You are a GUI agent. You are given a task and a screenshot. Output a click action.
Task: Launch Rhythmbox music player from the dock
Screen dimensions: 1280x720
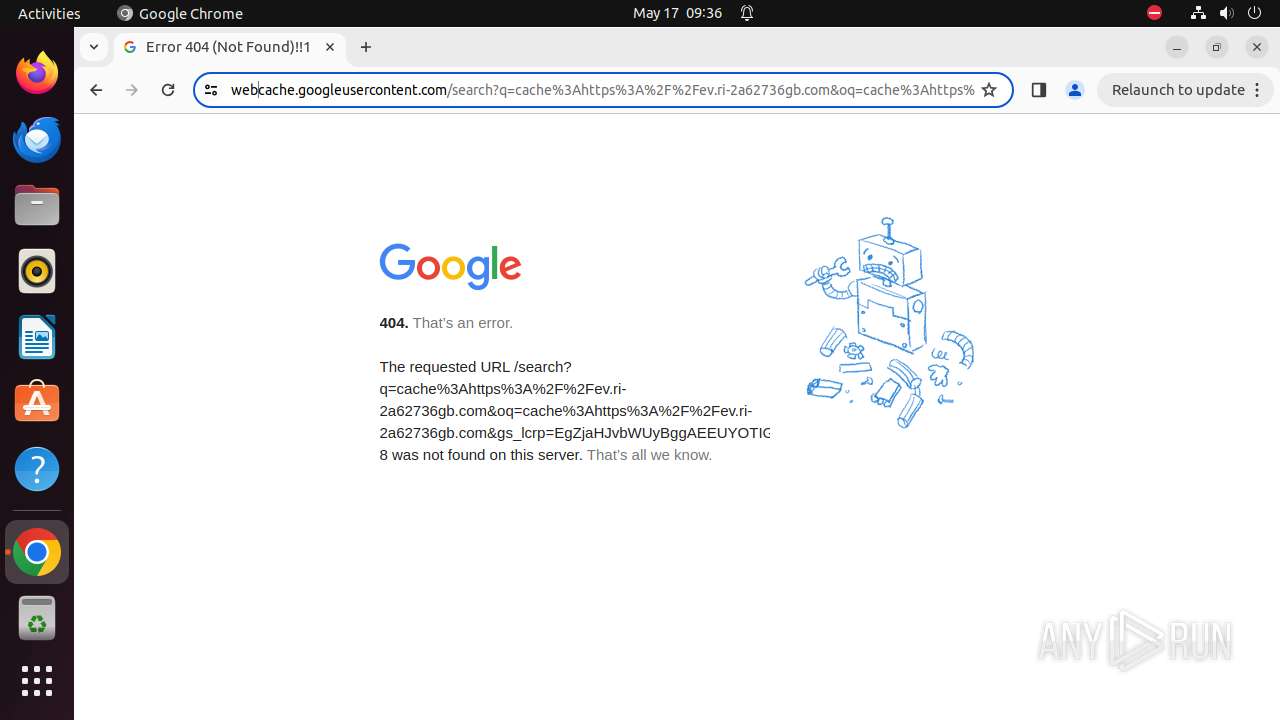[x=37, y=271]
